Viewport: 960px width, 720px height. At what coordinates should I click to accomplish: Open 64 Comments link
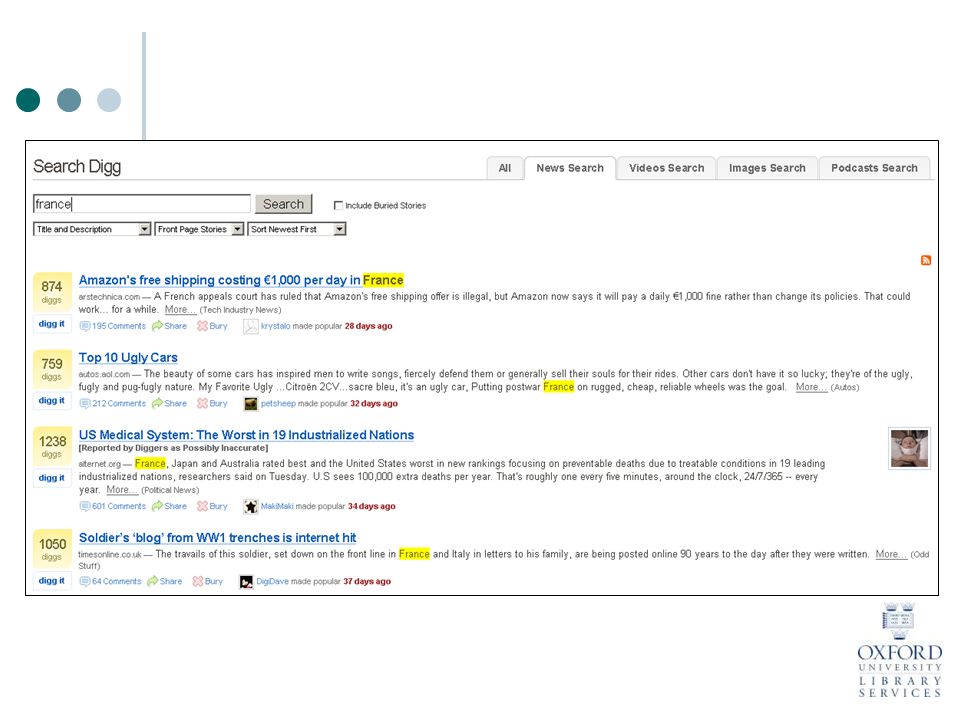tap(116, 582)
